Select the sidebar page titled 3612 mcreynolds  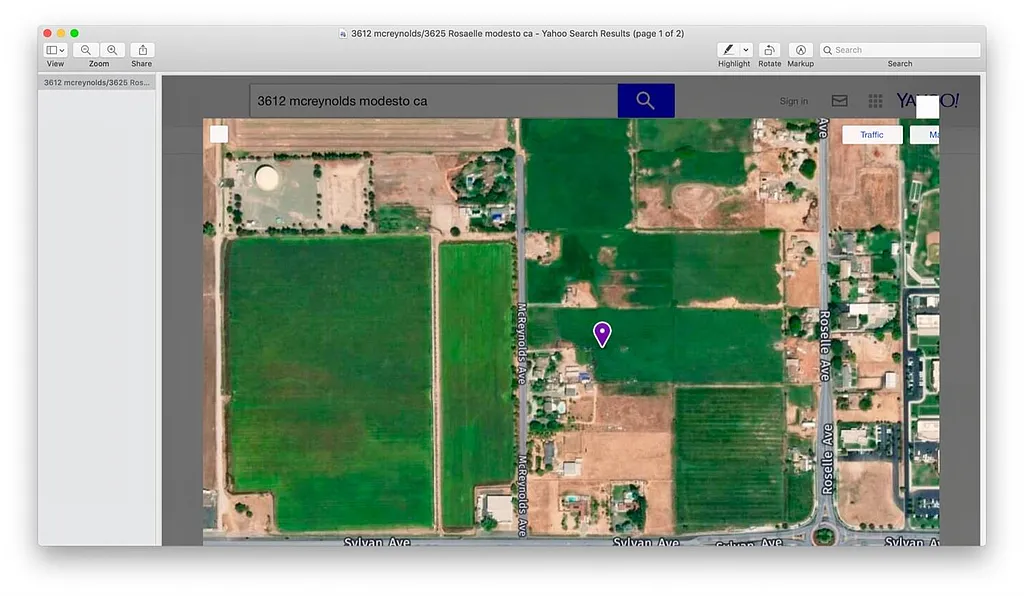97,82
